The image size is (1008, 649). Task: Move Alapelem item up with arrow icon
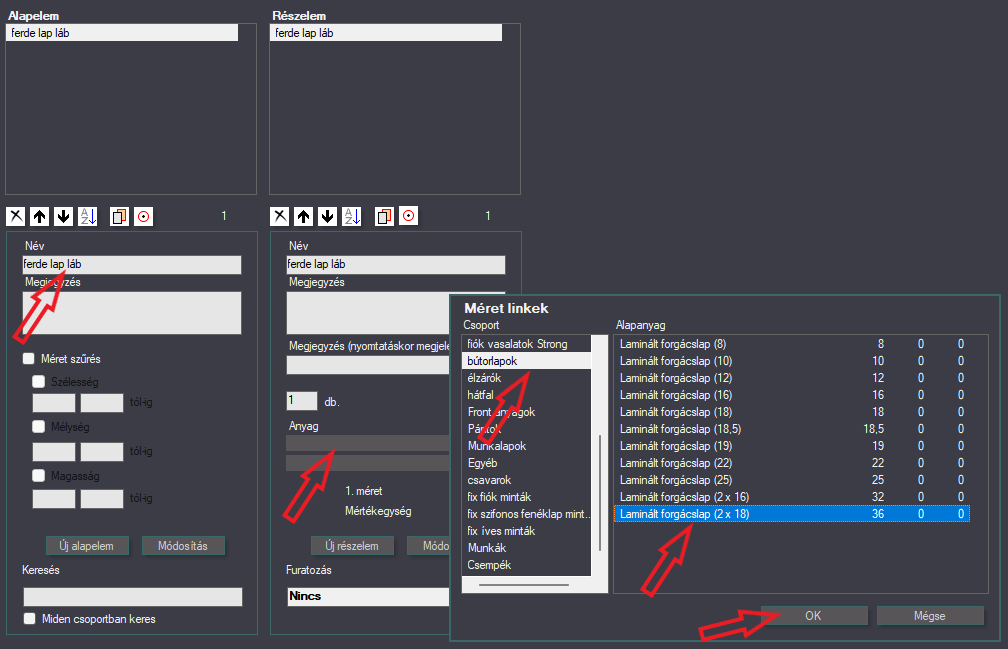[40, 217]
